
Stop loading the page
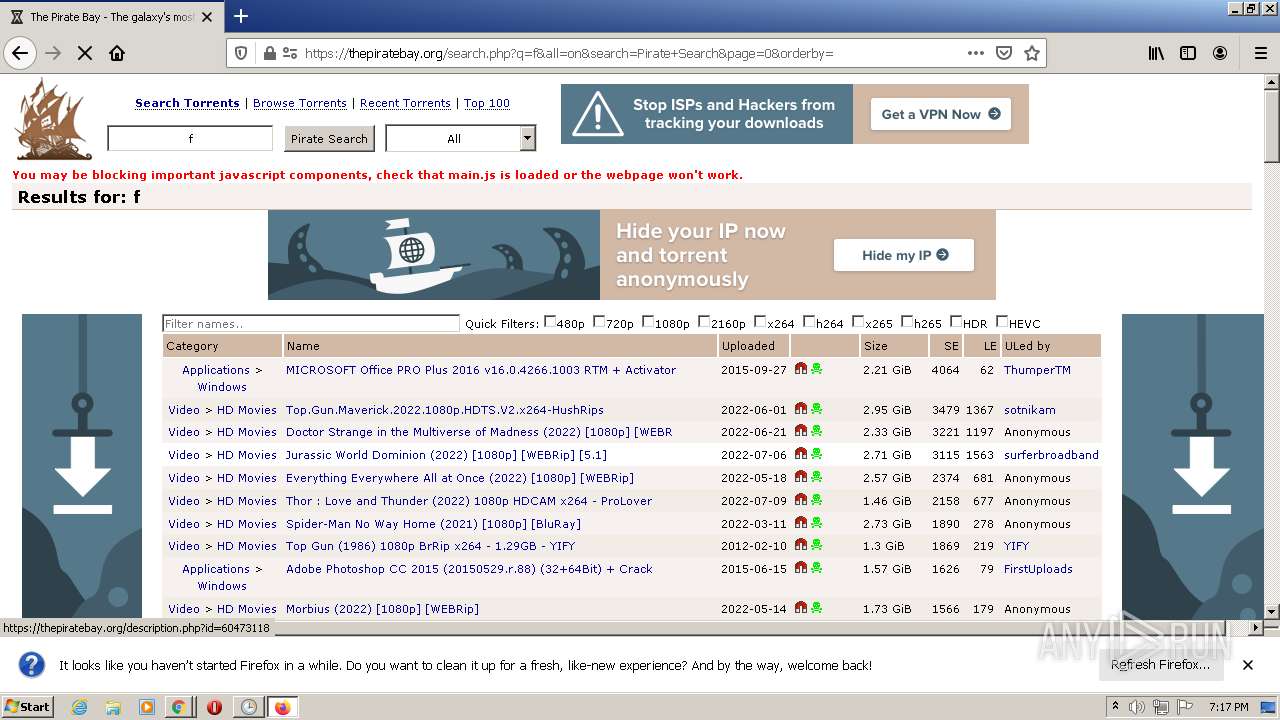pos(85,53)
